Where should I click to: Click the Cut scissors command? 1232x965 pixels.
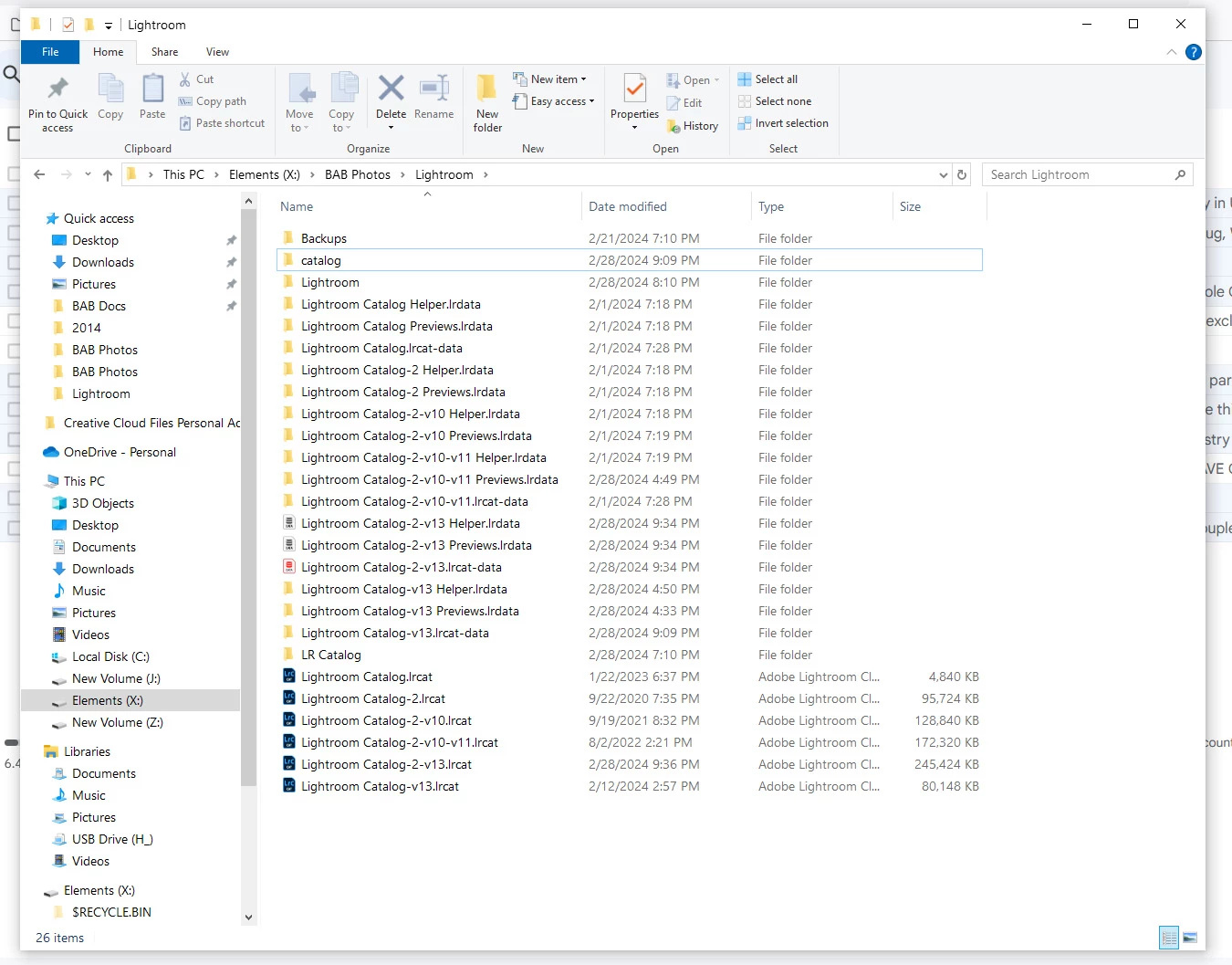(196, 79)
